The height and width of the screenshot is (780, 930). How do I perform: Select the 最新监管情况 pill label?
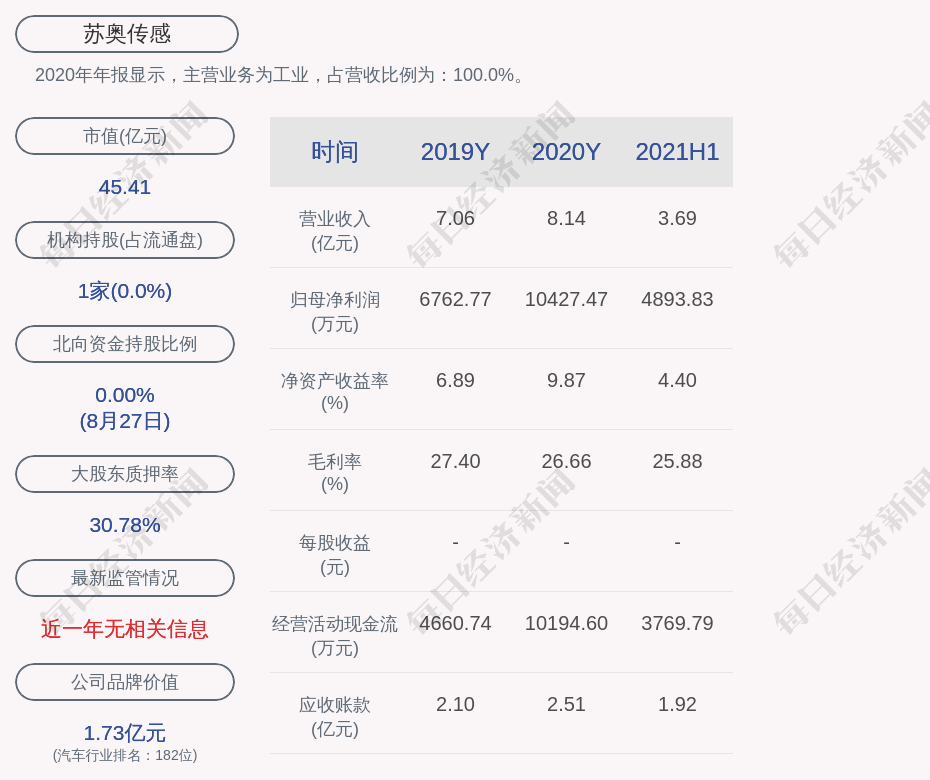point(125,578)
